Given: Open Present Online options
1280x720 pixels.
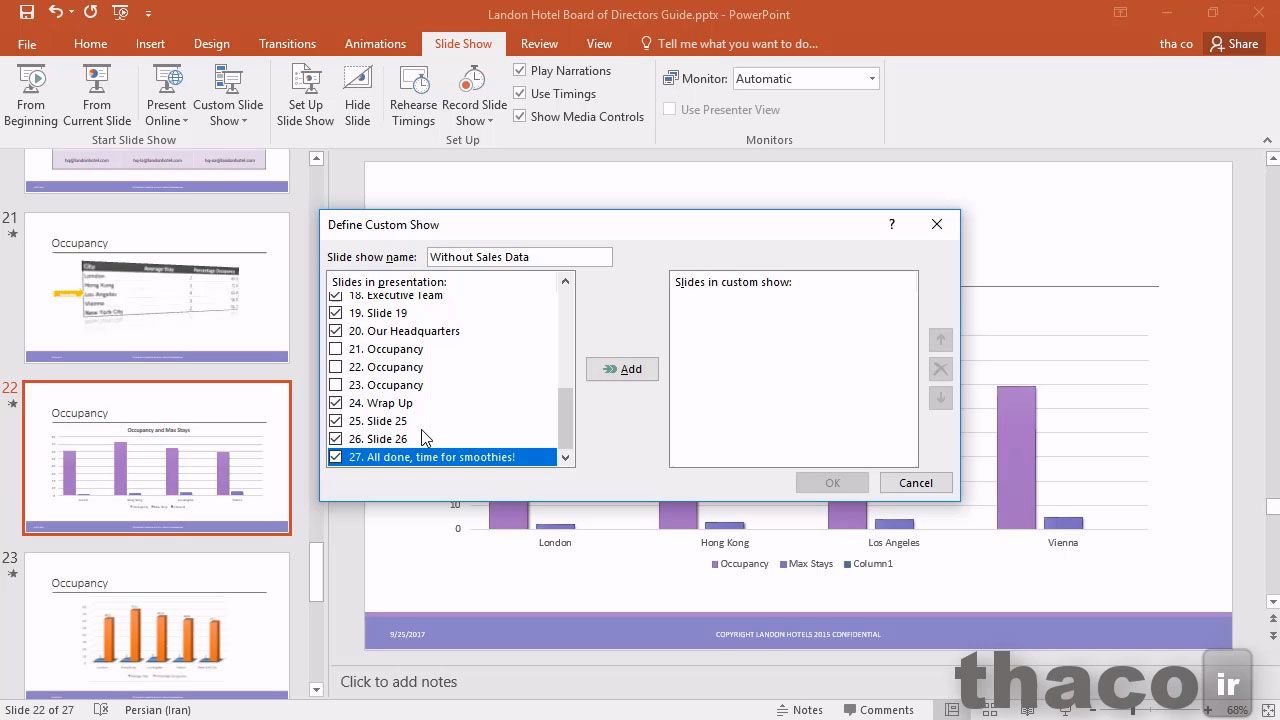Looking at the screenshot, I should coord(166,96).
